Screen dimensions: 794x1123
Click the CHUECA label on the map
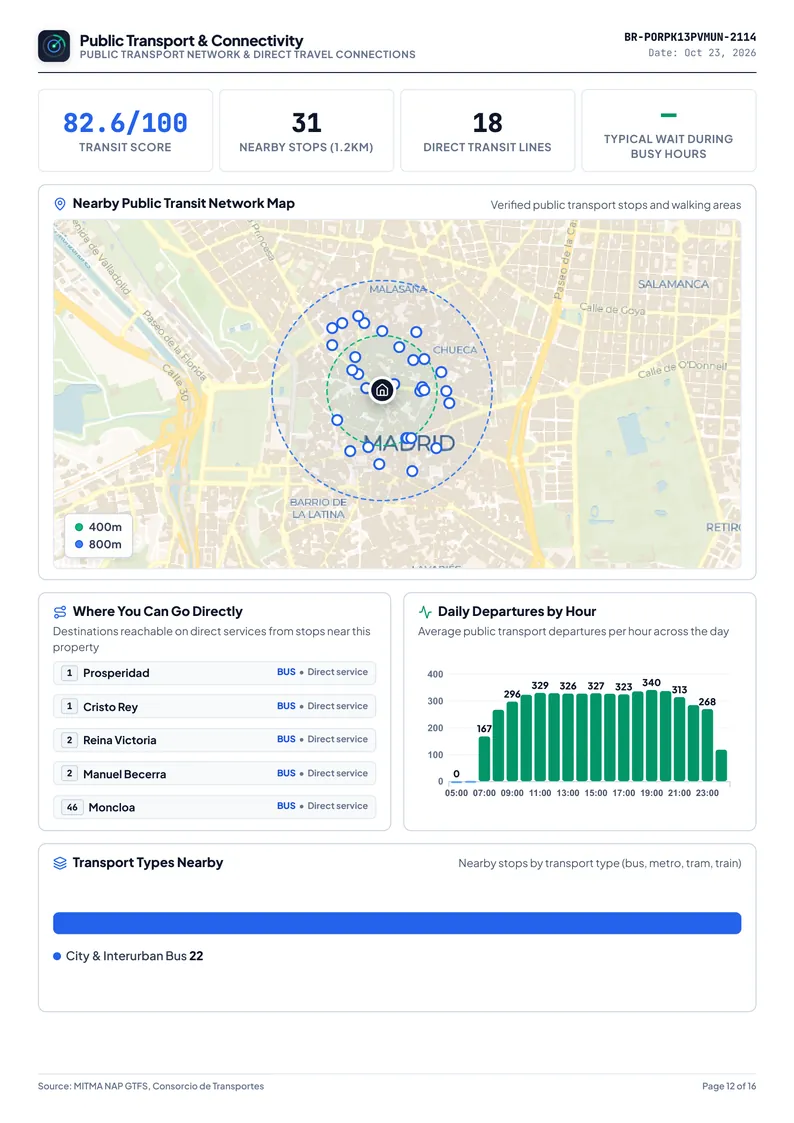pyautogui.click(x=455, y=350)
